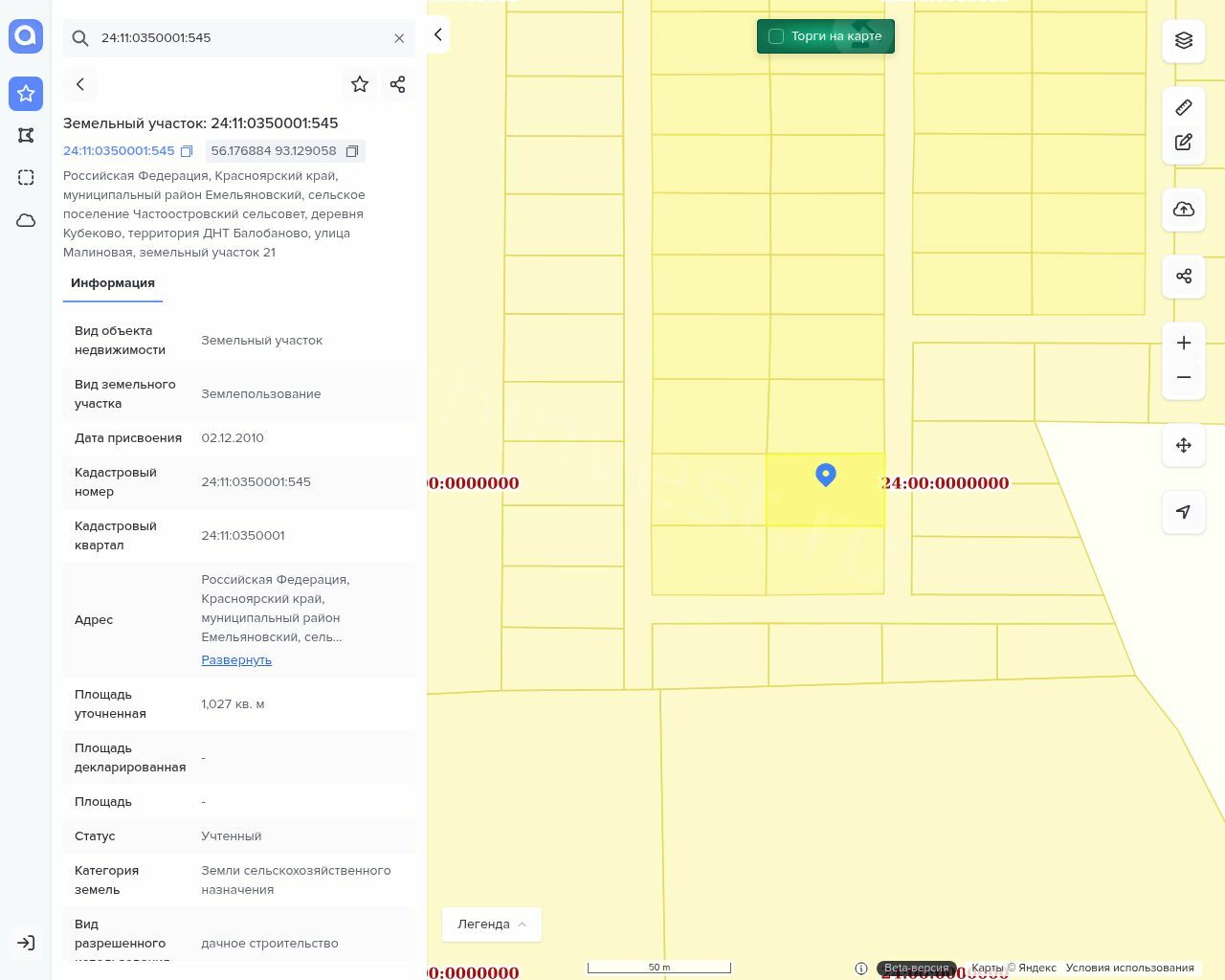Expand full address with Развернуть
The image size is (1225, 980).
(236, 660)
